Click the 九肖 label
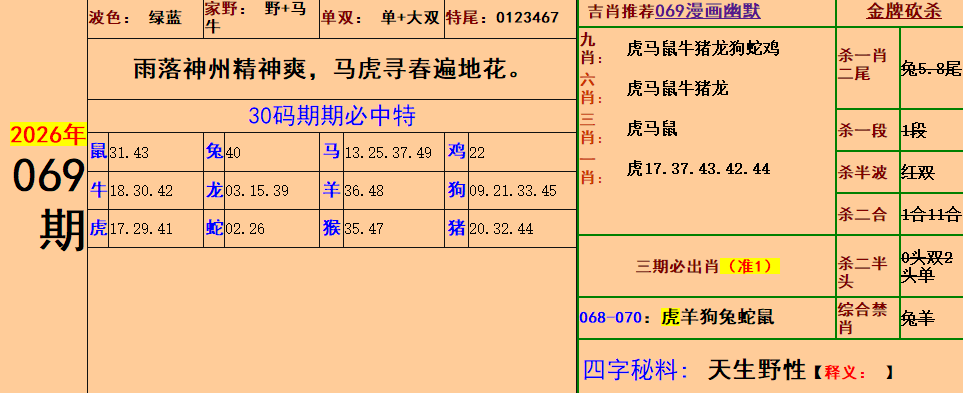Screen dimensions: 963x393 (x=591, y=49)
